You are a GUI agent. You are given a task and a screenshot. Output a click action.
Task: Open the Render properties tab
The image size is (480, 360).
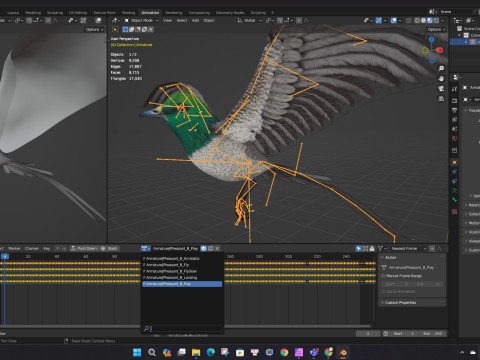(x=454, y=100)
